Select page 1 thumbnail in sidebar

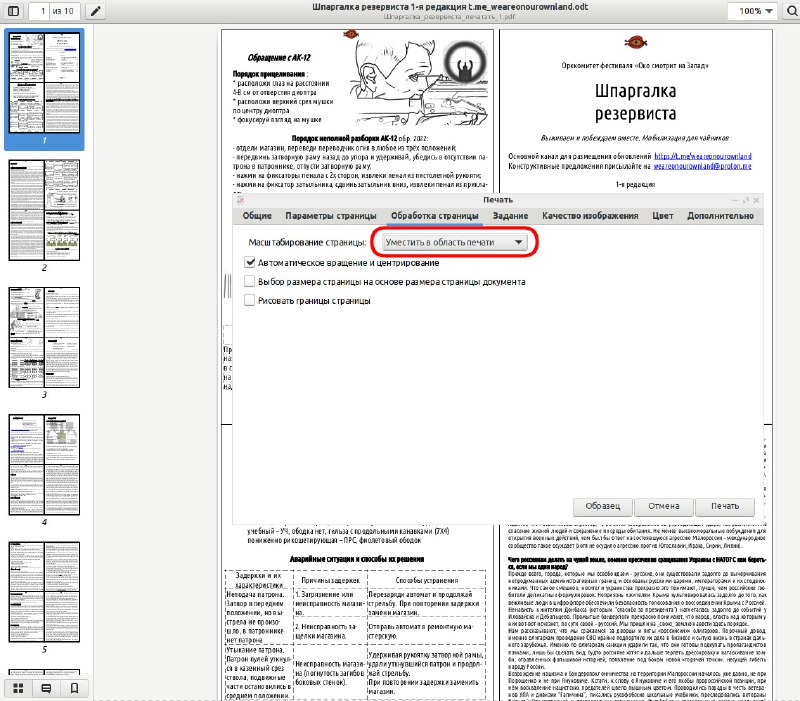click(x=44, y=83)
